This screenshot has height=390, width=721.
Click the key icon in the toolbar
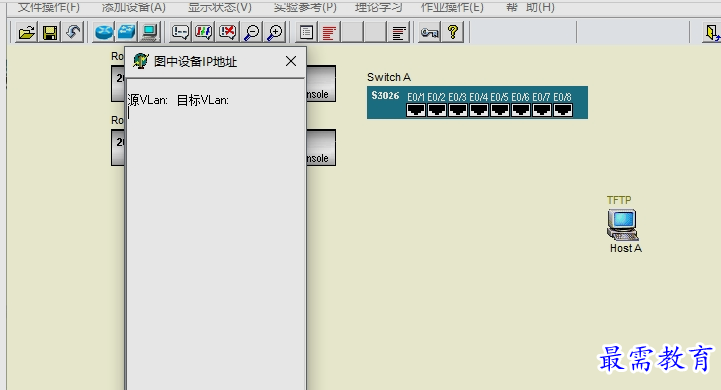pyautogui.click(x=429, y=33)
